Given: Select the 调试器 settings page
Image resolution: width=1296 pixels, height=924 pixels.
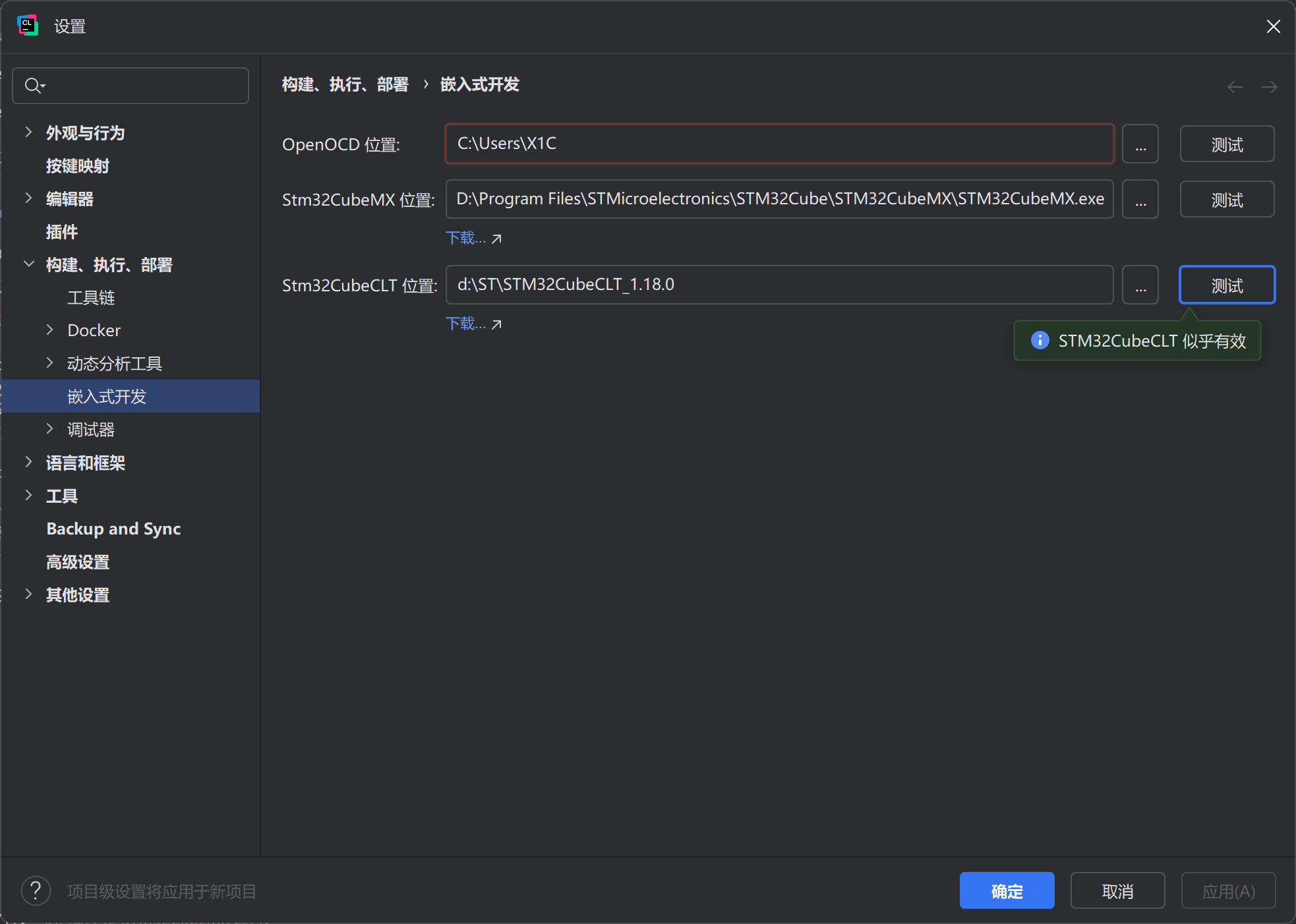Looking at the screenshot, I should point(91,429).
